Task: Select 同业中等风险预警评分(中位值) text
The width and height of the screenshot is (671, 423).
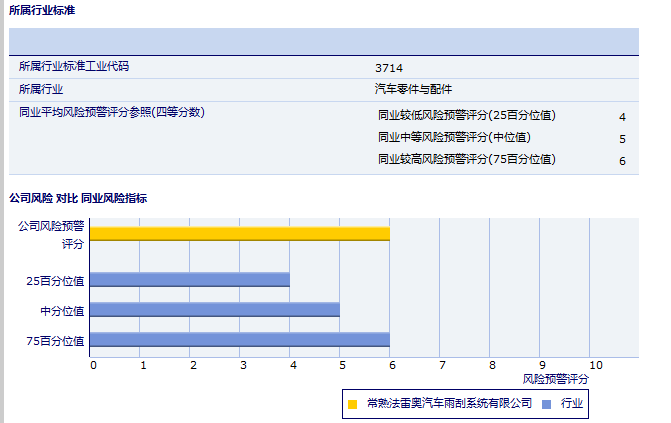Action: click(x=454, y=137)
